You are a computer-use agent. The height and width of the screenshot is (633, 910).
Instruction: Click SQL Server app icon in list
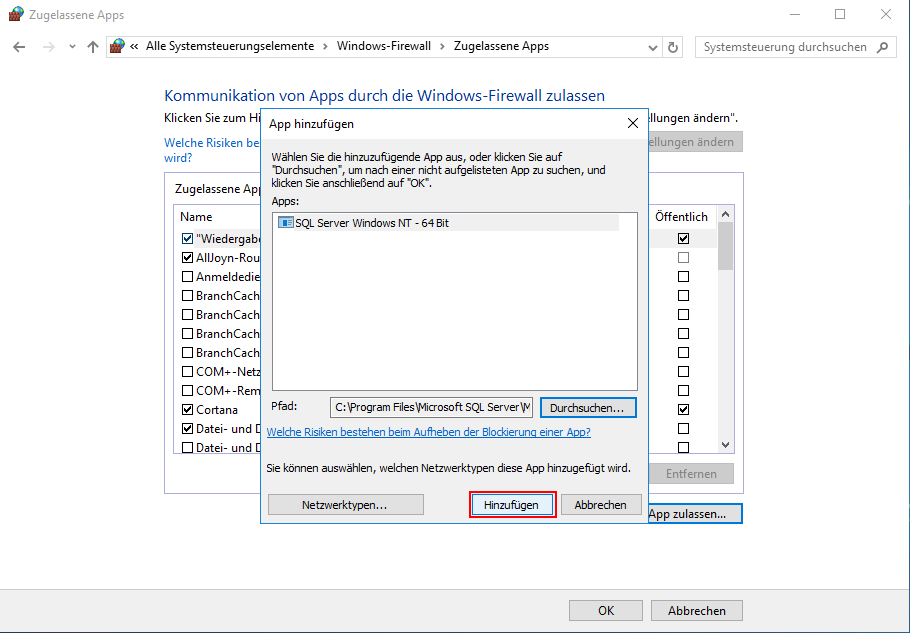[286, 223]
